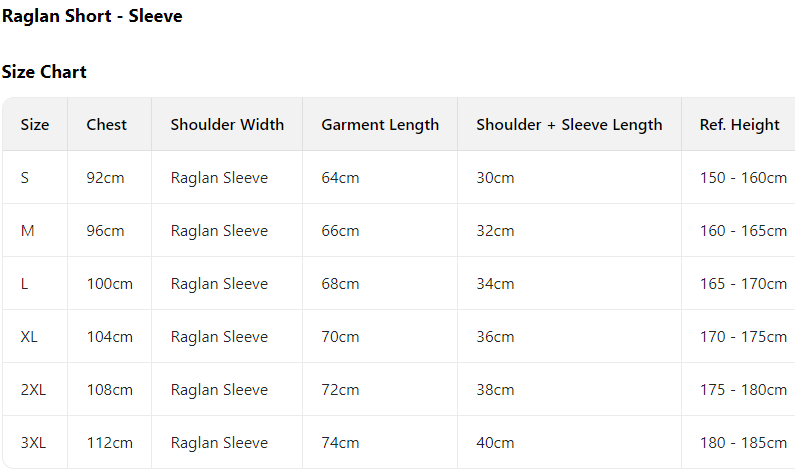Click the 68cm garment length cell
Screen dimensions: 800x472
click(340, 284)
